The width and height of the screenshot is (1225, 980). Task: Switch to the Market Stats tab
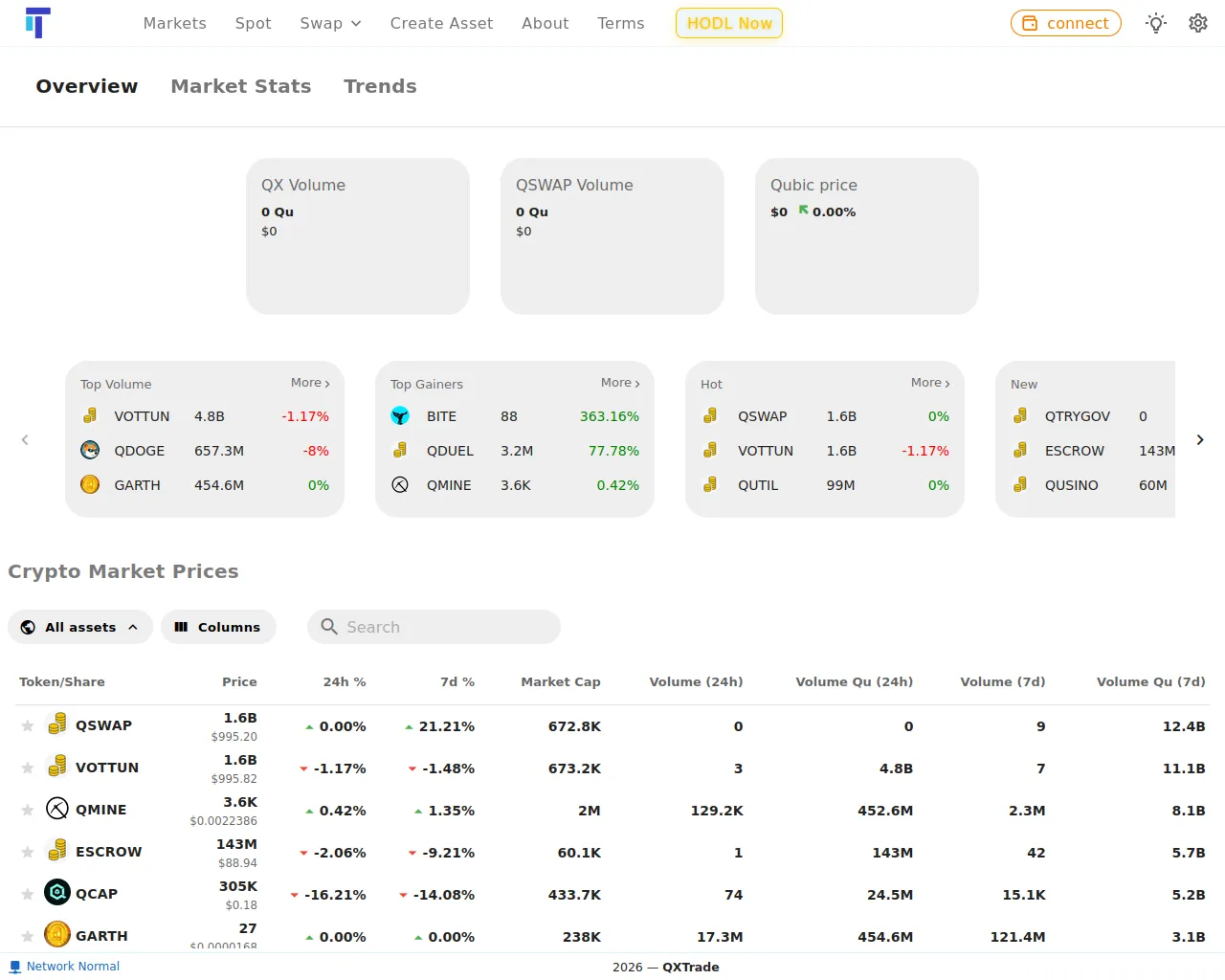coord(241,86)
